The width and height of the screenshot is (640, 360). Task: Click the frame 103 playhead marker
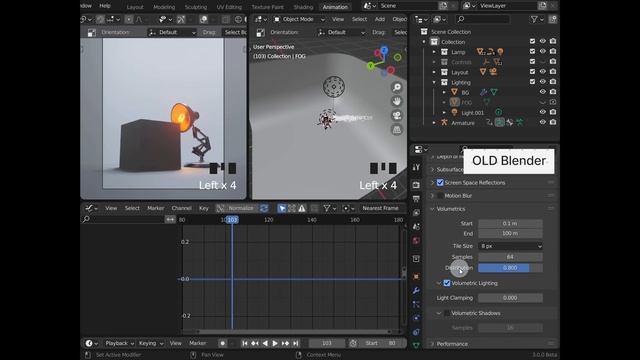232,220
